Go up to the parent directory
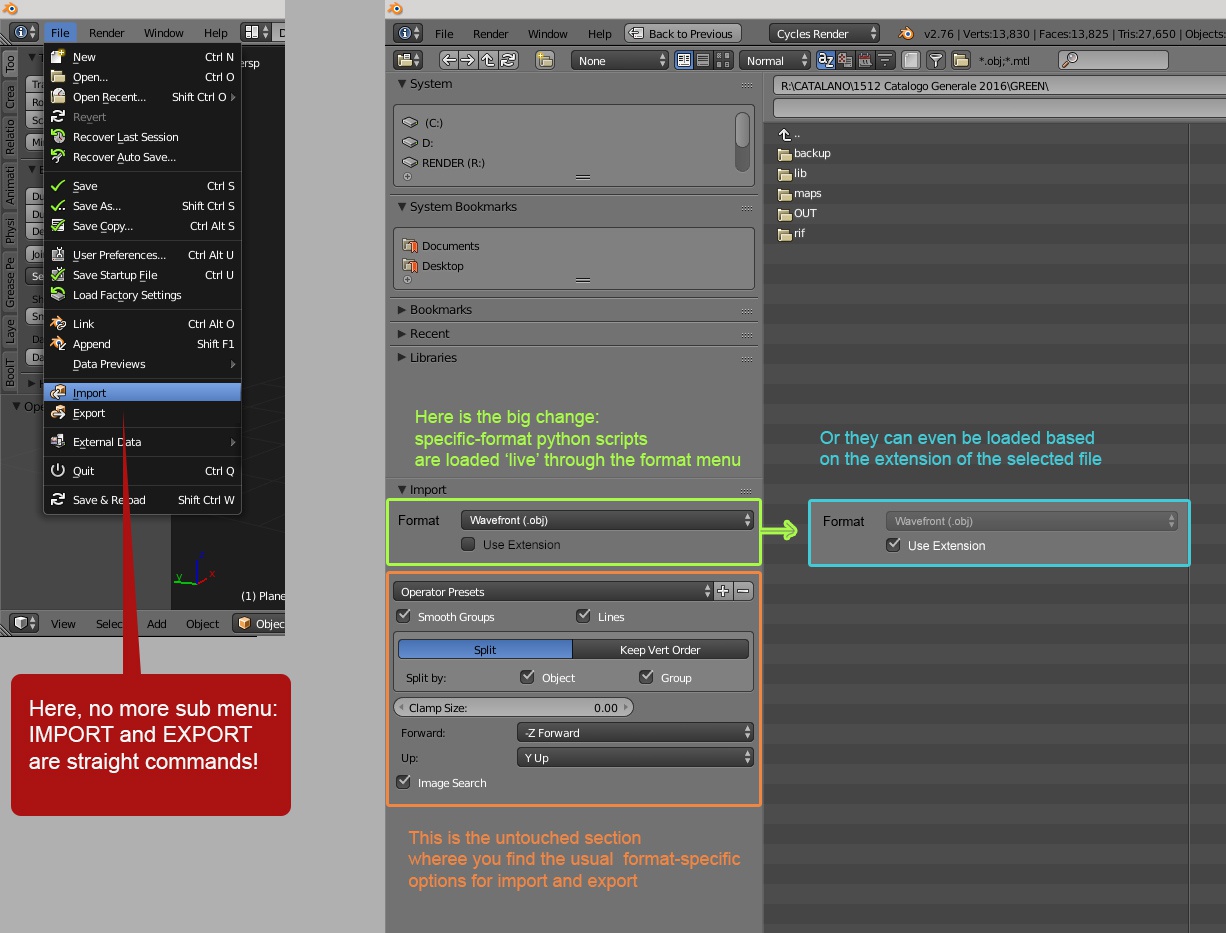Image resolution: width=1226 pixels, height=933 pixels. point(487,60)
